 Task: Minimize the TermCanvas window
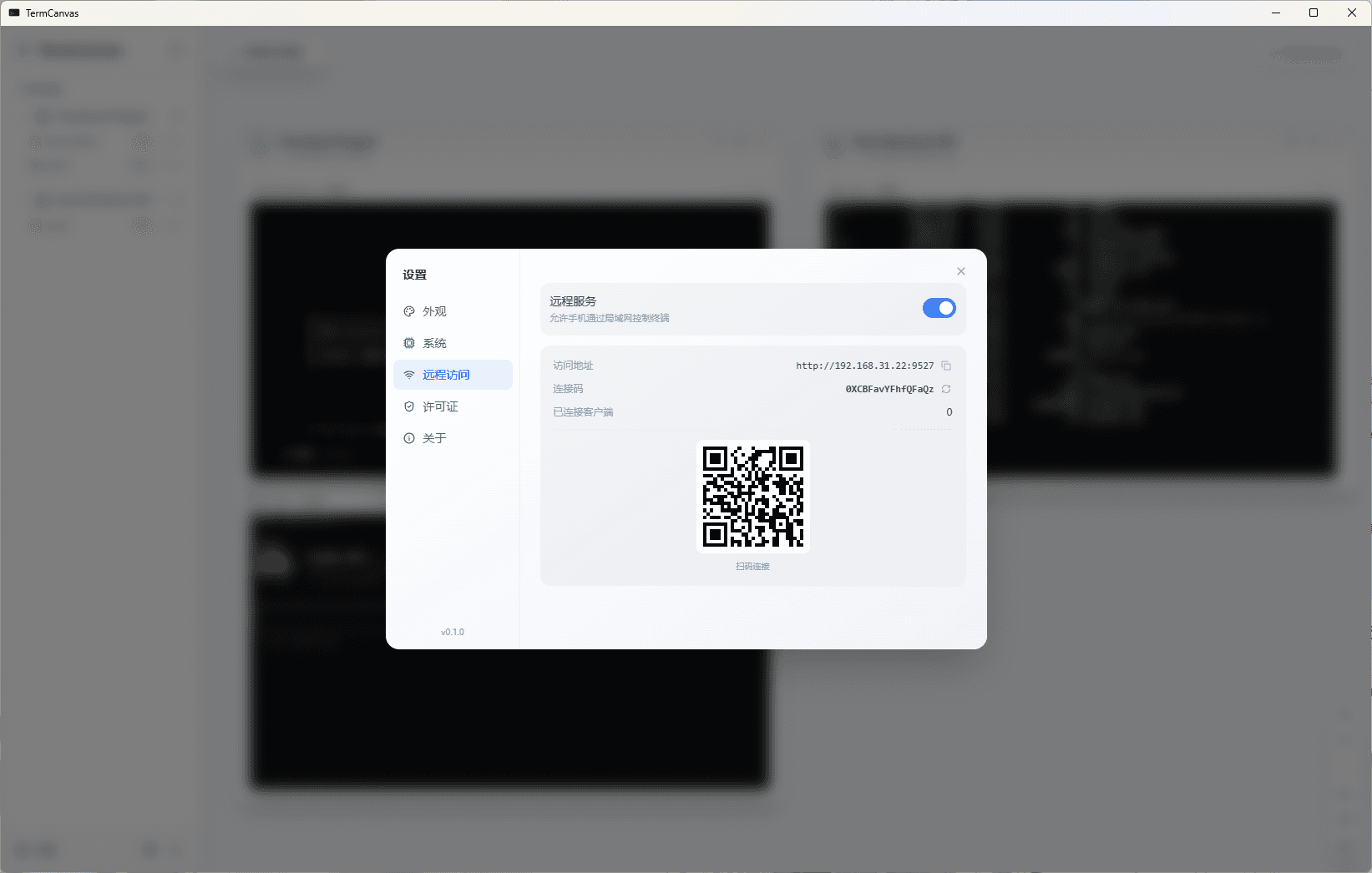point(1275,13)
